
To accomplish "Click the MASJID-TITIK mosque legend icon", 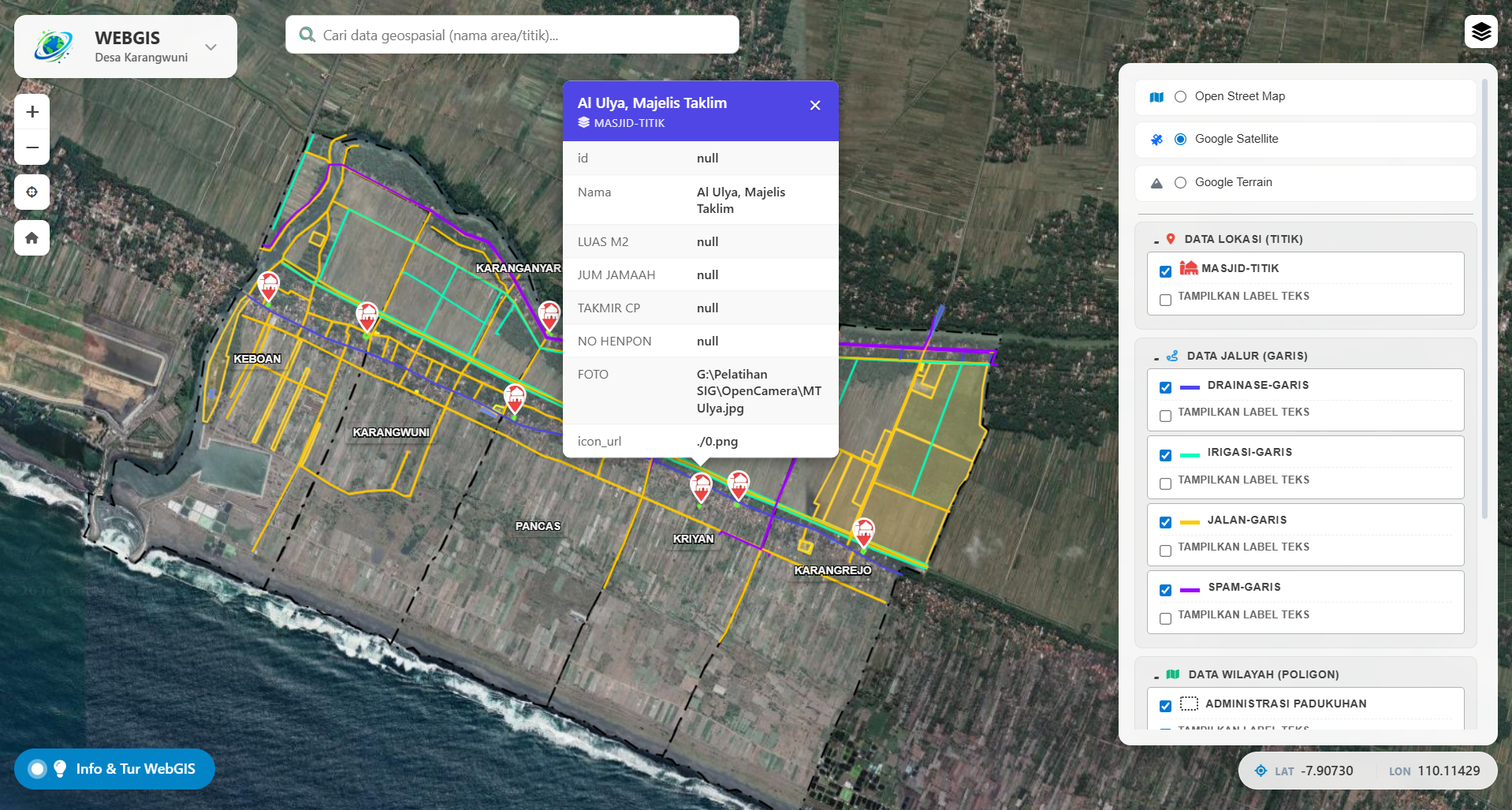I will [x=1189, y=268].
